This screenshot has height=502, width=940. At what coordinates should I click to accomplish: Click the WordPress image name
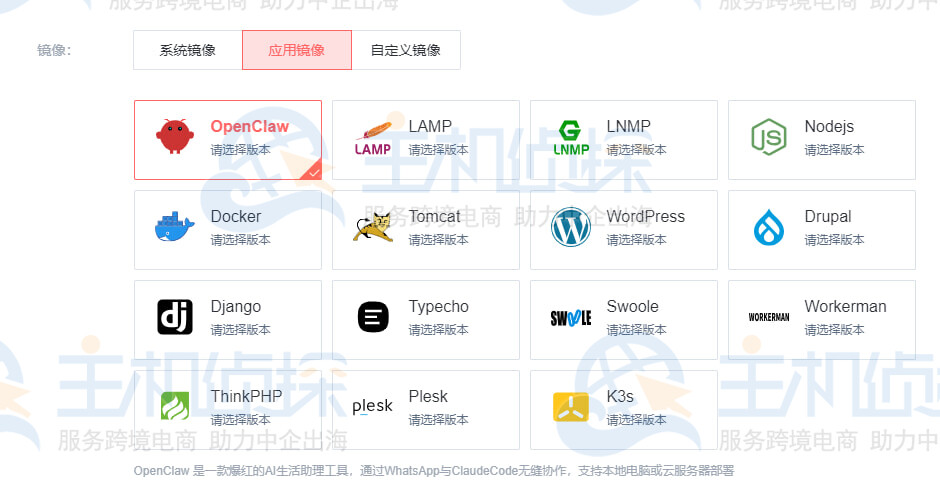645,217
